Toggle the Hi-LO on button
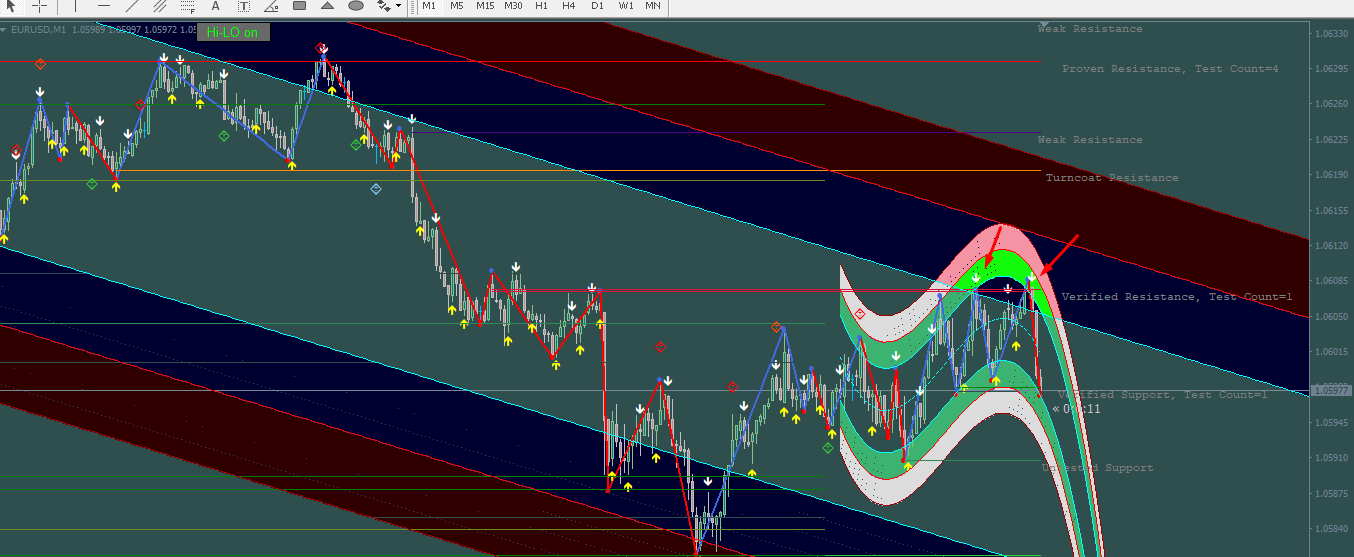The image size is (1354, 557). pyautogui.click(x=232, y=32)
